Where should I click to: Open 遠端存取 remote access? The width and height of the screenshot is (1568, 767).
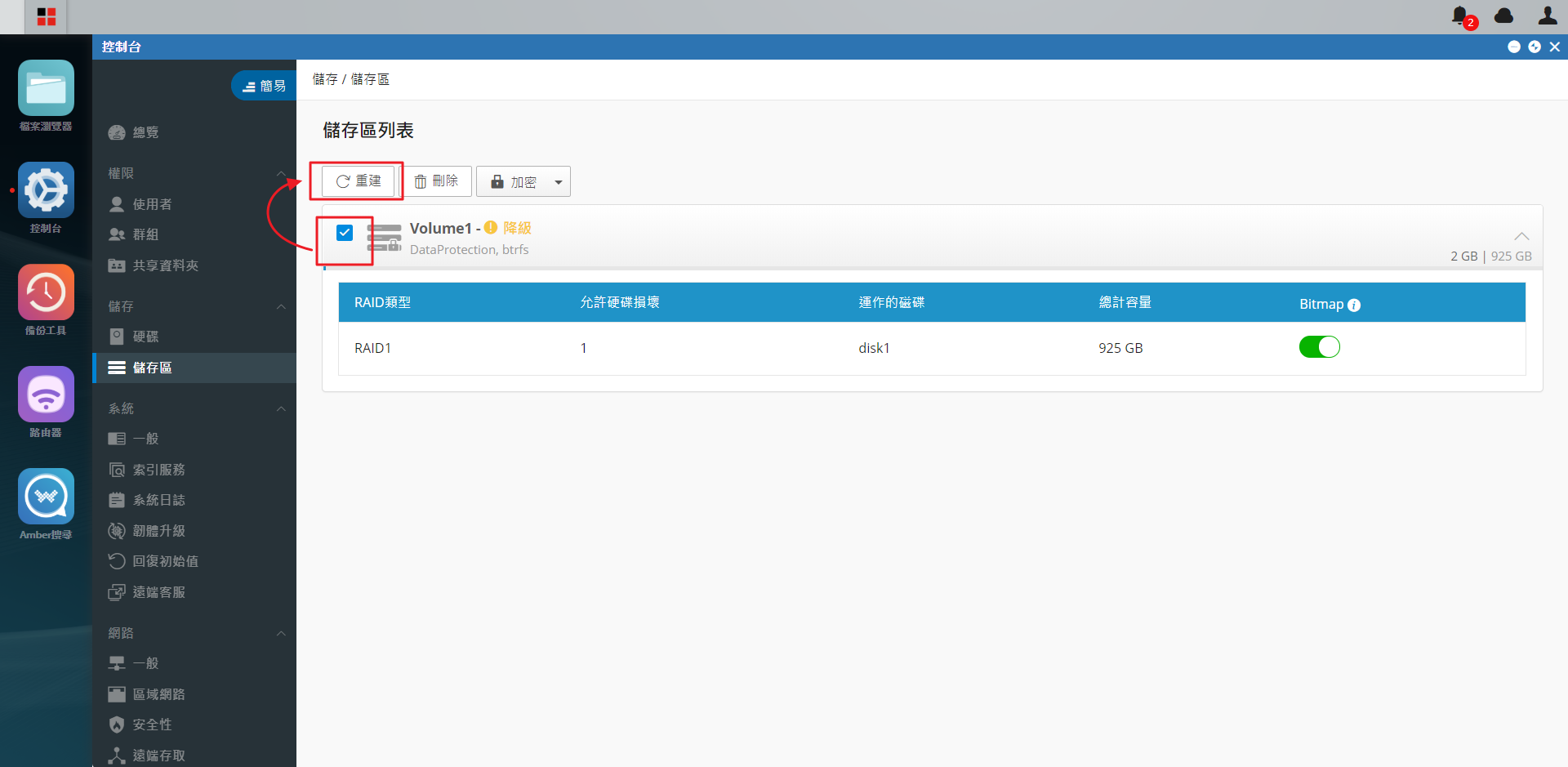click(194, 756)
